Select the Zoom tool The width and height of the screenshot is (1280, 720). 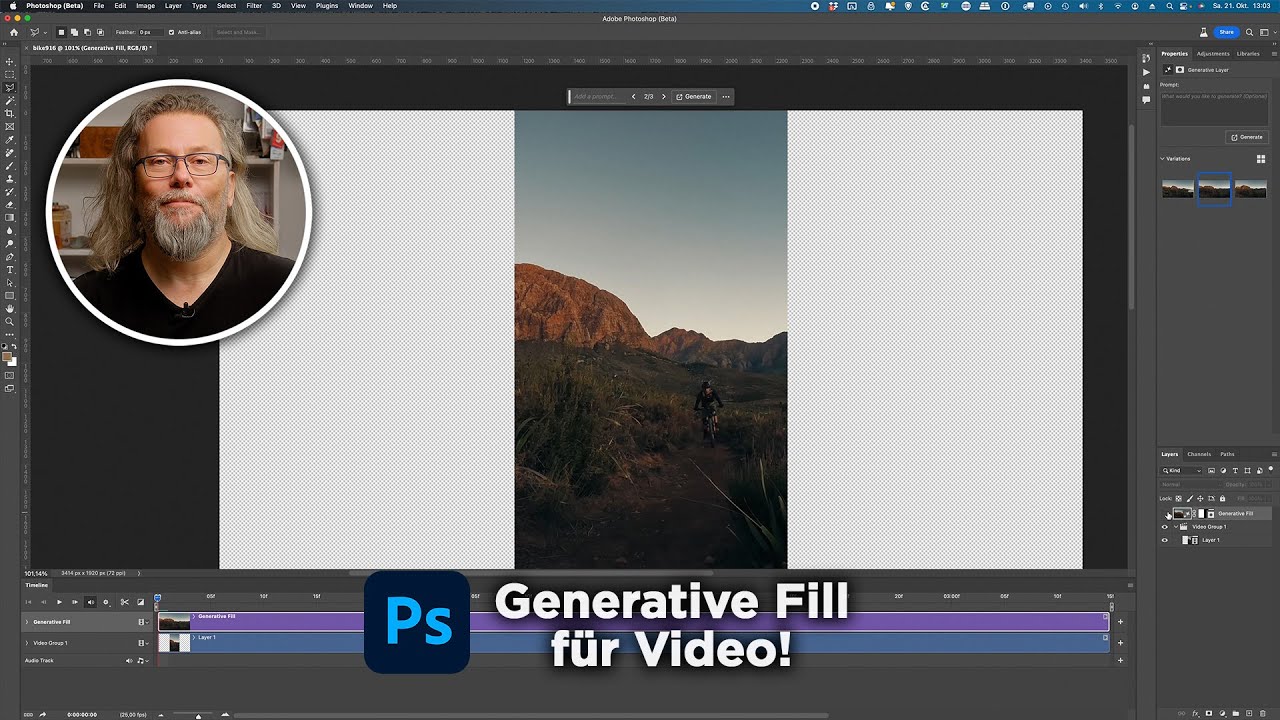coord(10,322)
